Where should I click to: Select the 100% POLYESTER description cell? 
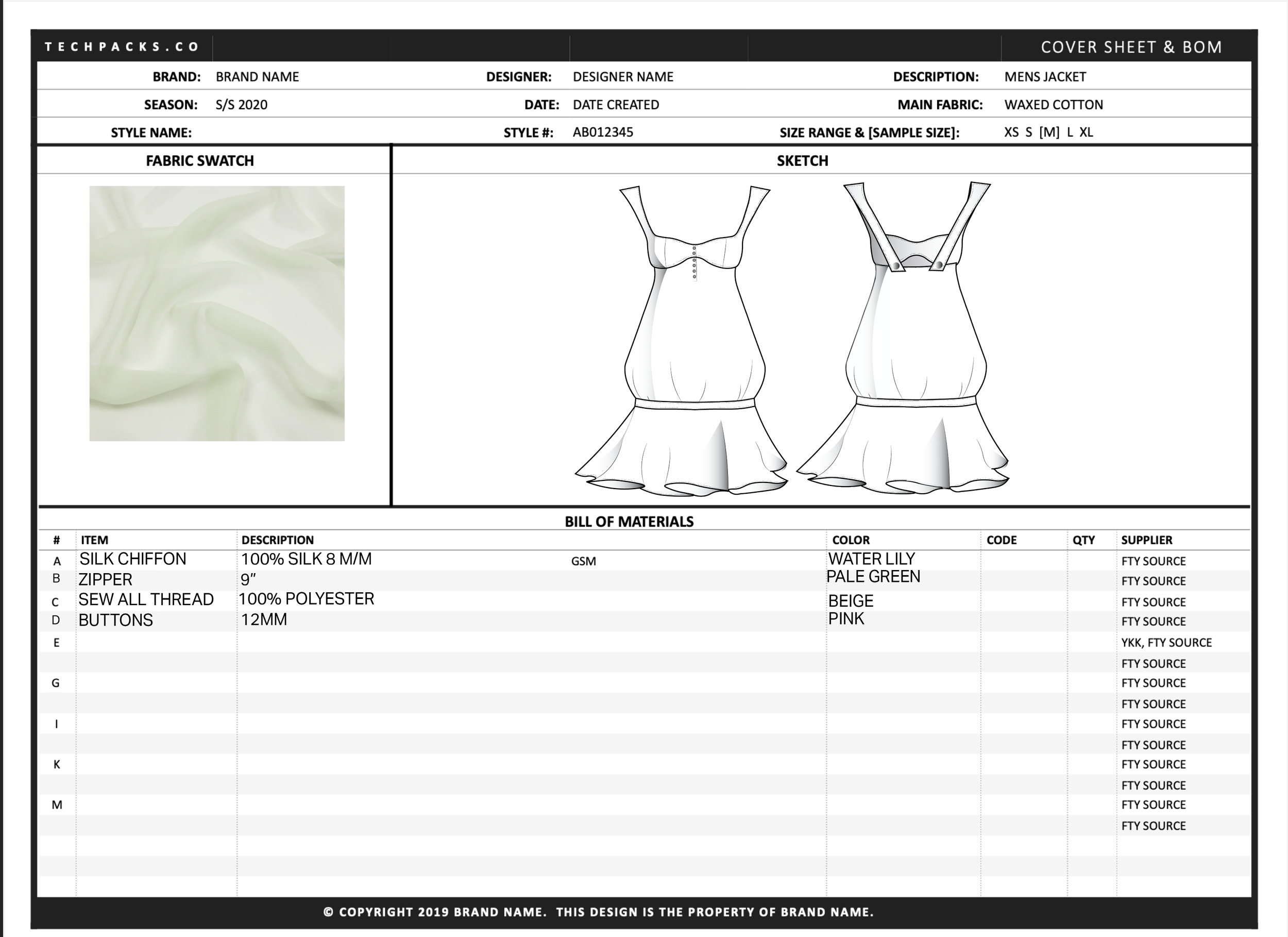point(306,599)
